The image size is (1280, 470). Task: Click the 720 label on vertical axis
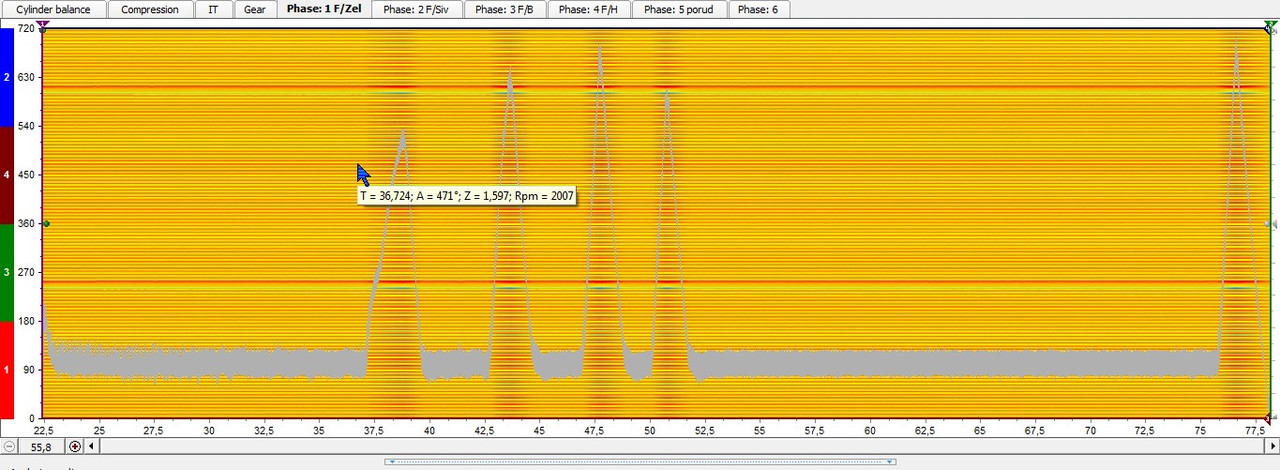coord(26,29)
